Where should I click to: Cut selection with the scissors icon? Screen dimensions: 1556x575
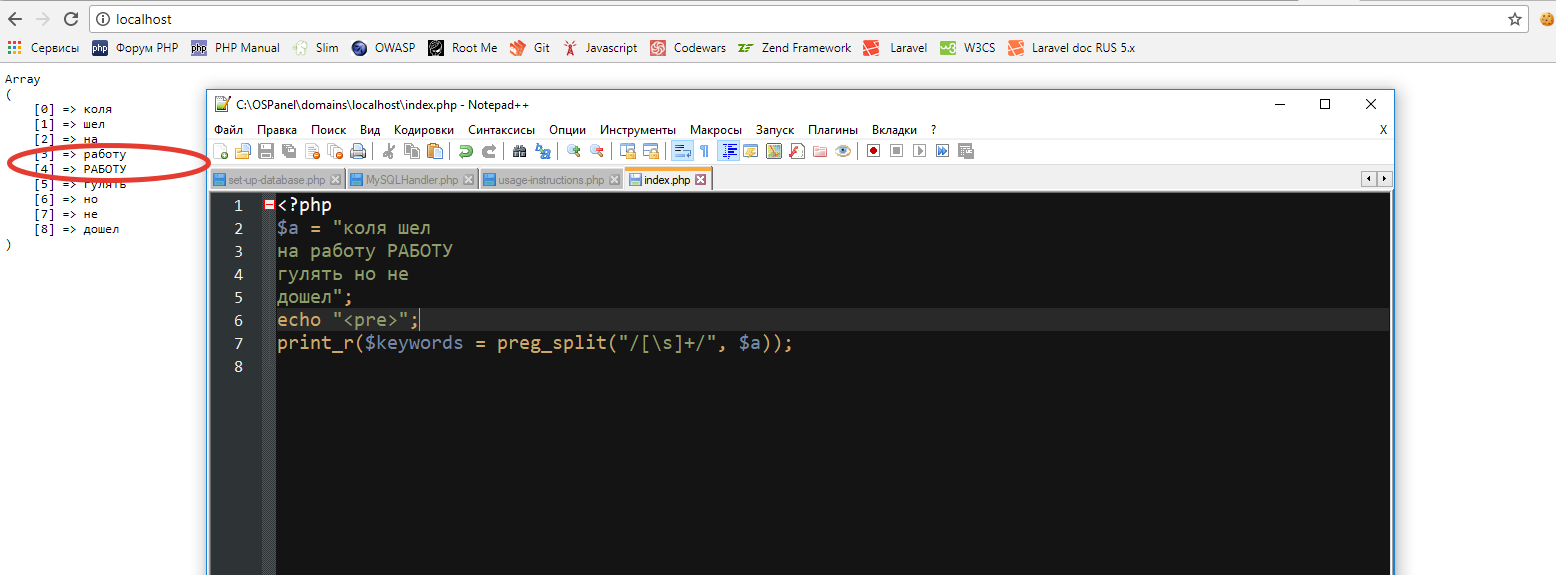(388, 151)
